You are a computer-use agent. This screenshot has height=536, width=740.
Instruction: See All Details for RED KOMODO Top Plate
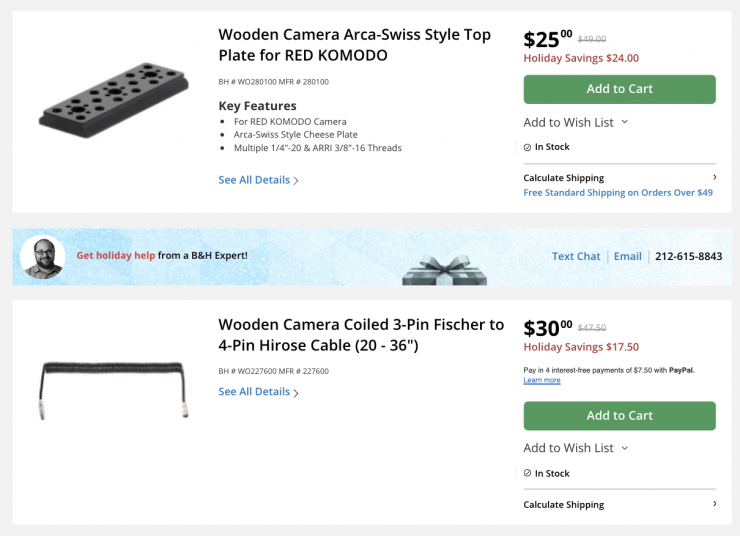click(258, 180)
